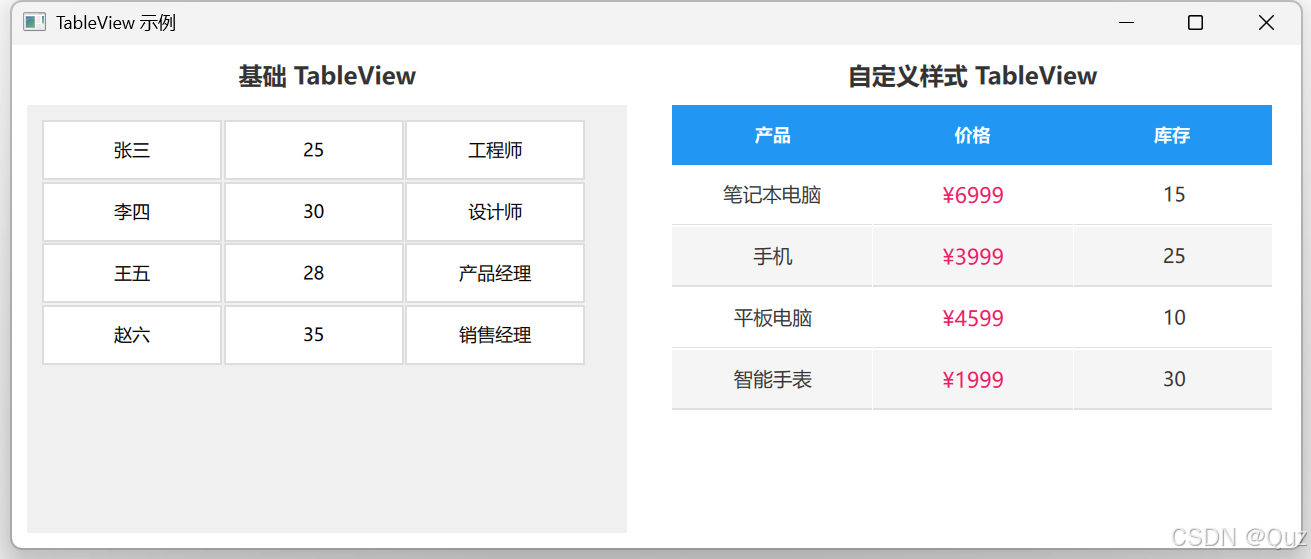Select the cell 产品经理
The height and width of the screenshot is (559, 1311).
coord(495,273)
